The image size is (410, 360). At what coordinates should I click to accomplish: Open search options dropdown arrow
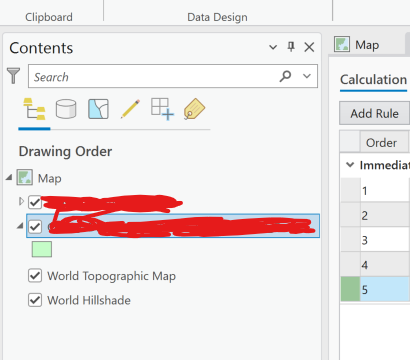click(307, 76)
